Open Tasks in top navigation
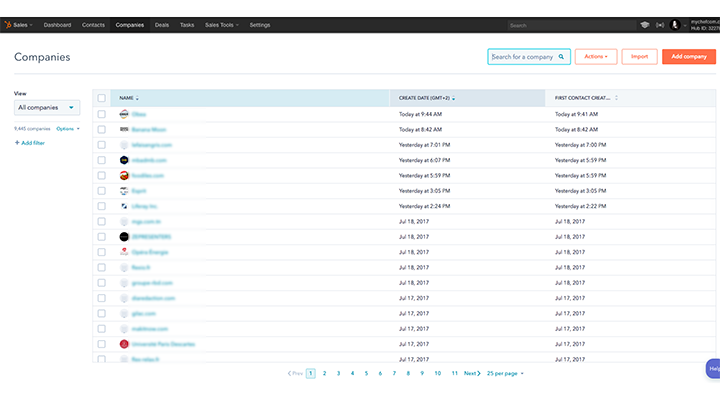The height and width of the screenshot is (400, 720). pyautogui.click(x=187, y=25)
